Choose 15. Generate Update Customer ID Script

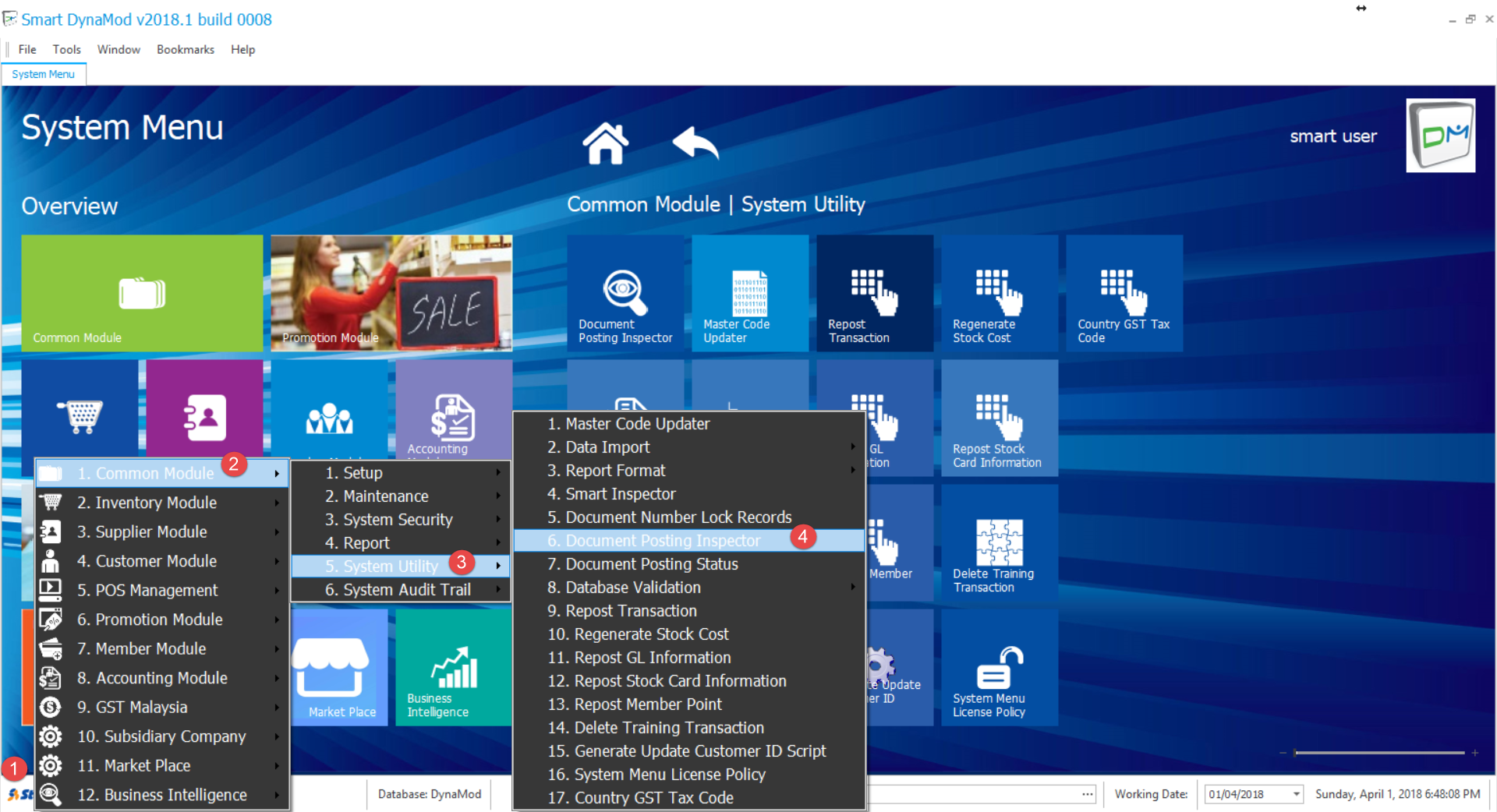click(x=689, y=751)
